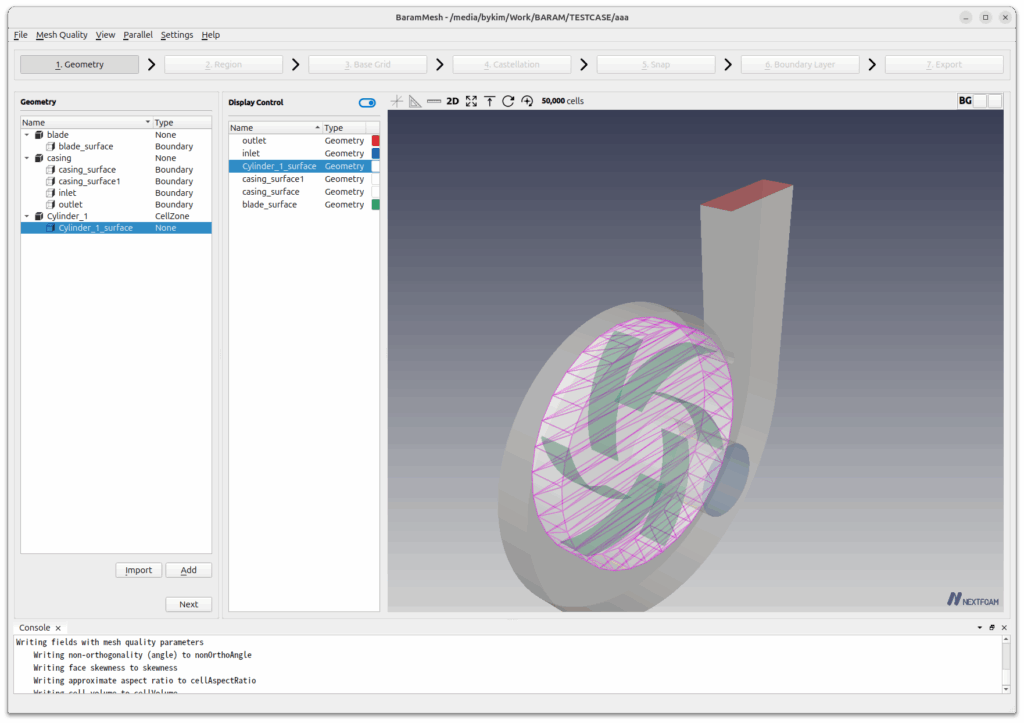This screenshot has height=723, width=1024.
Task: Go to the 4. Castellation step
Action: click(512, 65)
